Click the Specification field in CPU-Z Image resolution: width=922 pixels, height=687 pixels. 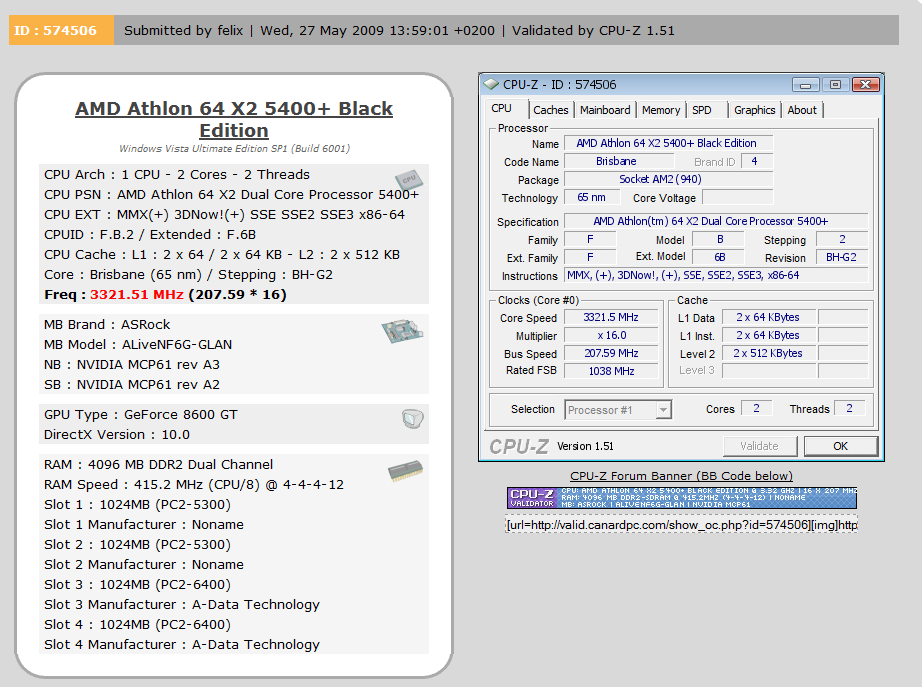716,221
